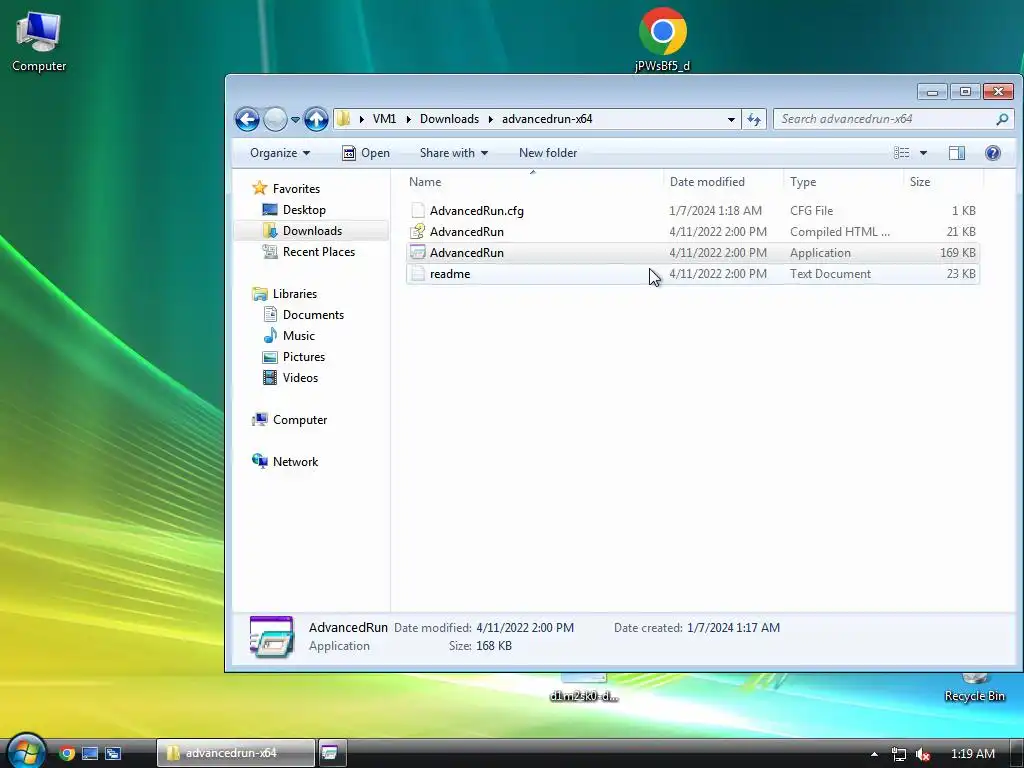This screenshot has width=1024, height=768.
Task: Click the folder icon in the address bar
Action: click(344, 119)
